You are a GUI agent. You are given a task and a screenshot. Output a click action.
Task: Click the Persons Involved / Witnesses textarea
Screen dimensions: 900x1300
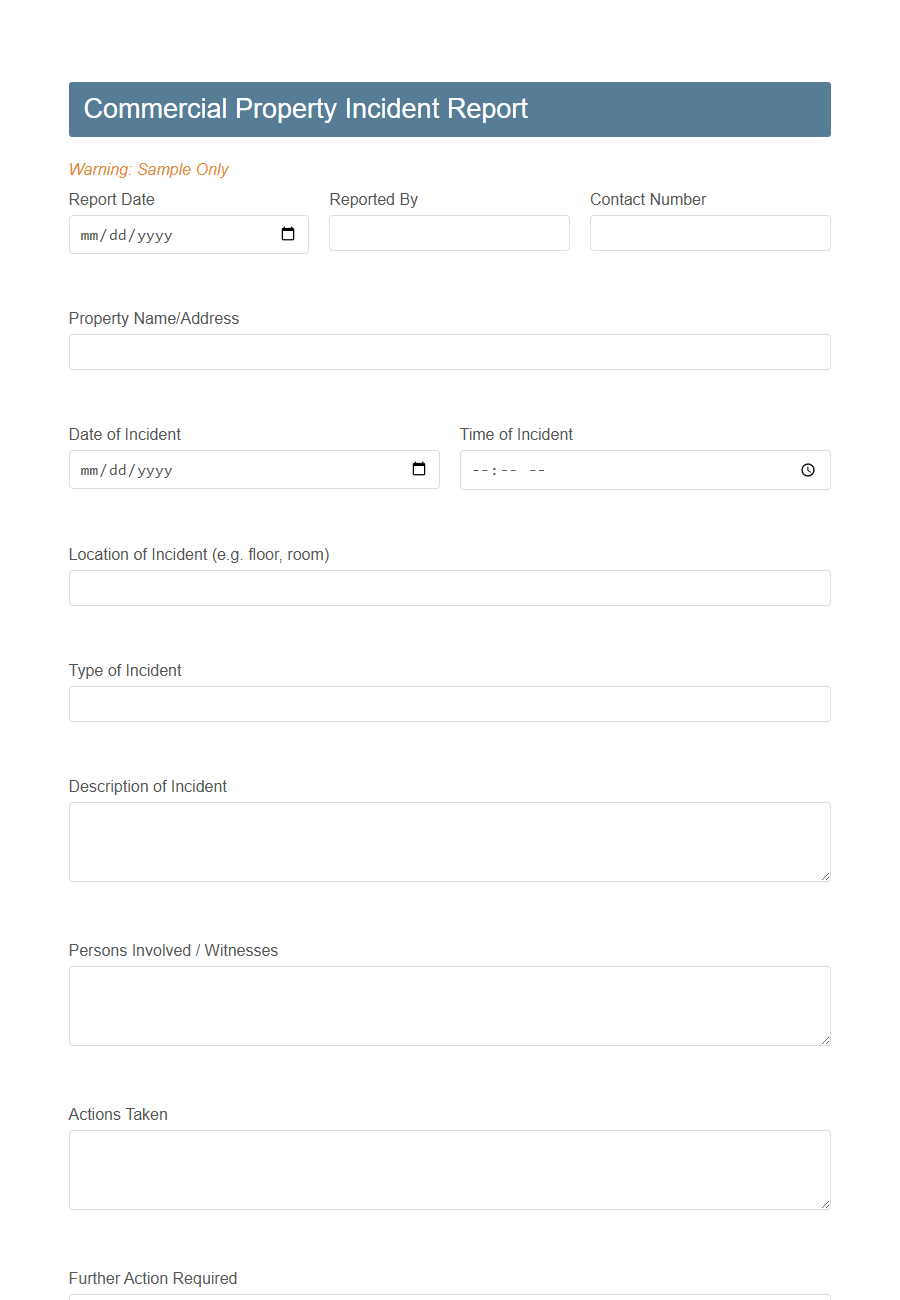(449, 1005)
